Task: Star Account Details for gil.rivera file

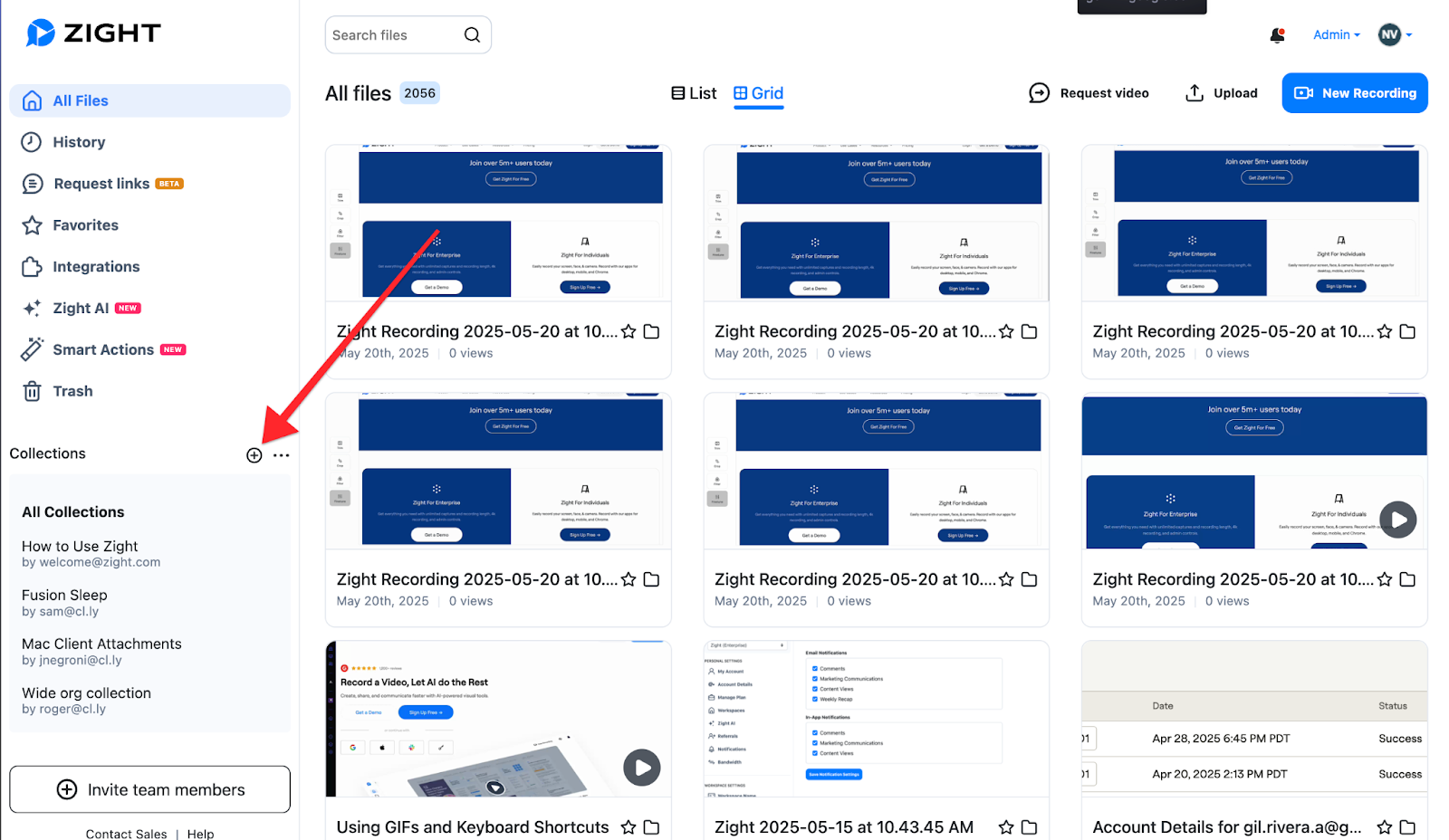Action: coord(1385,827)
